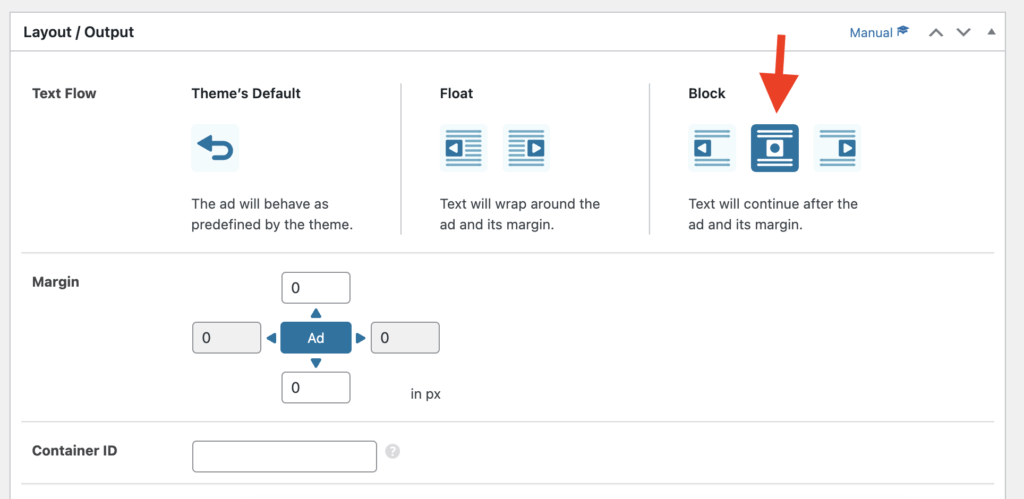Click the bottom margin input field
Screen dimensions: 1024x499
[316, 387]
